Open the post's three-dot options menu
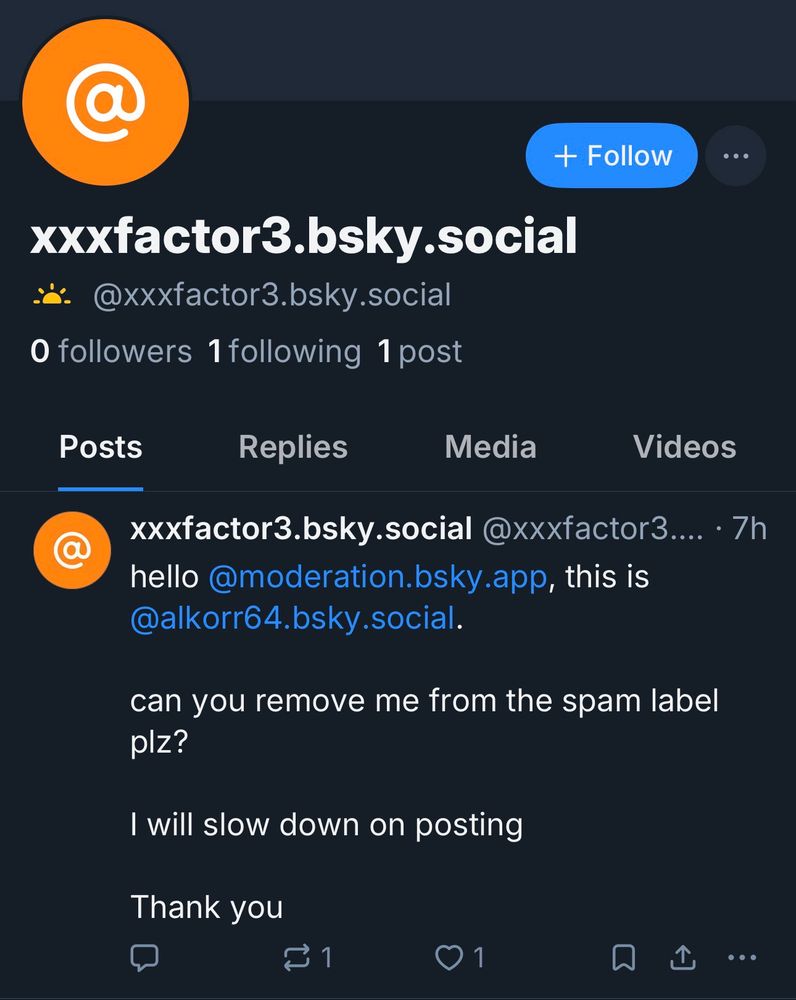 click(742, 958)
